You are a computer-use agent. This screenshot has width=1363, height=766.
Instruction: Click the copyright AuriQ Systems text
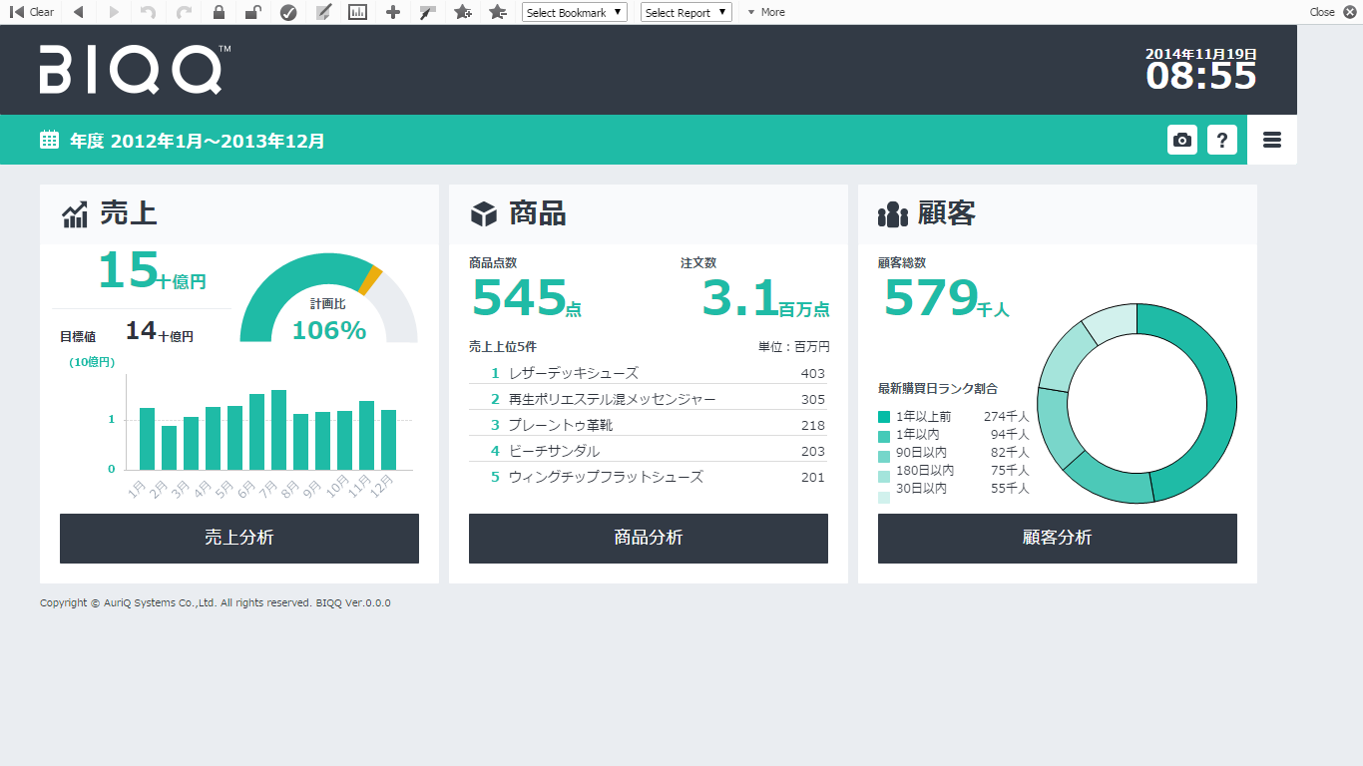pyautogui.click(x=215, y=603)
